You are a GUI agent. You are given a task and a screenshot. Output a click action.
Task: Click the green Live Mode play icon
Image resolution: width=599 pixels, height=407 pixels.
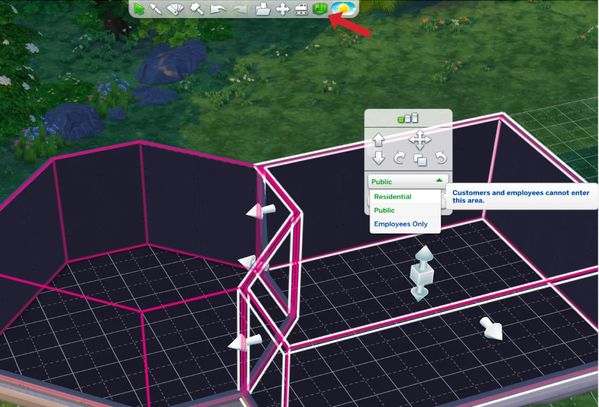click(139, 8)
